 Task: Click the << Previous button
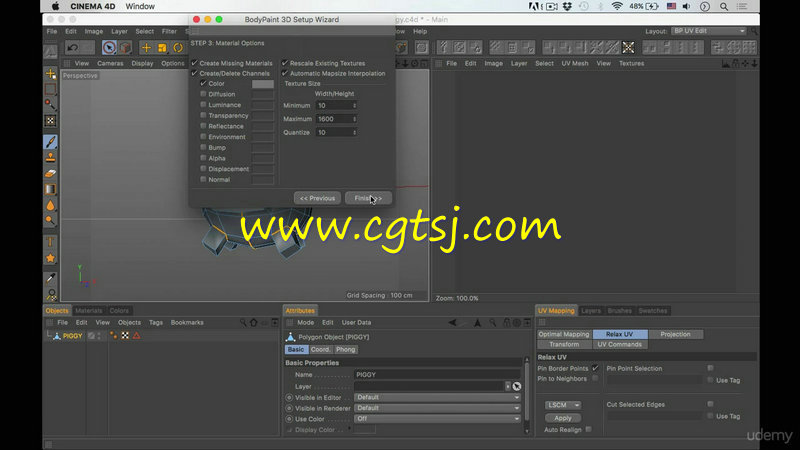[x=317, y=198]
